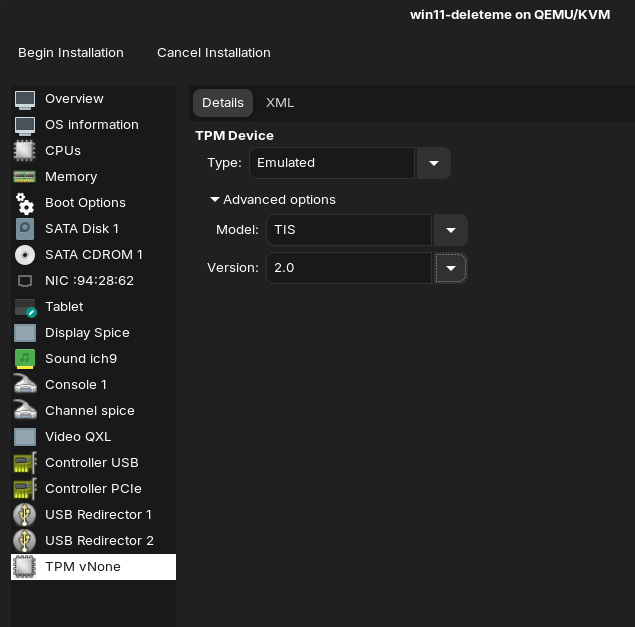Select Channel spice entry
635x627 pixels.
coord(94,411)
